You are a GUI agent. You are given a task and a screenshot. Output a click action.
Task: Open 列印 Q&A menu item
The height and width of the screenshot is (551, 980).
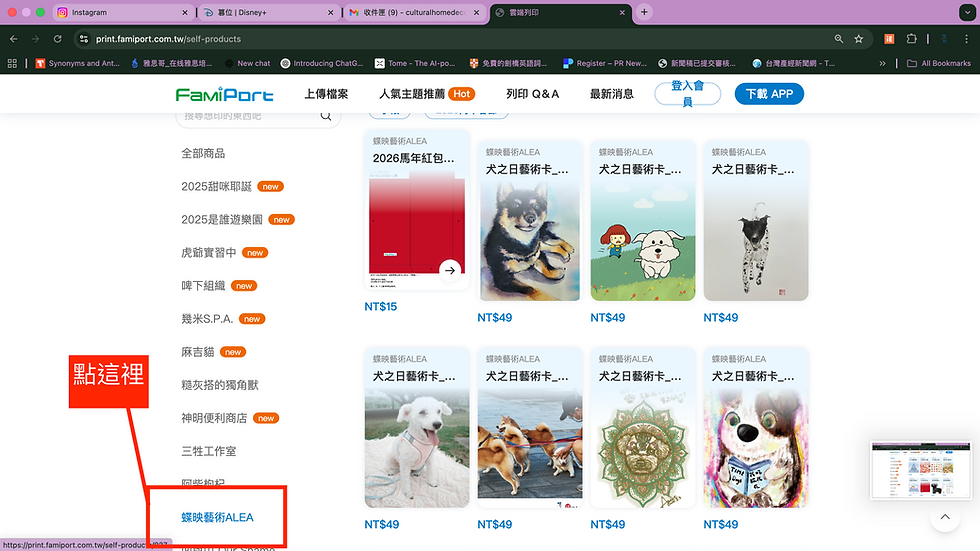(532, 94)
